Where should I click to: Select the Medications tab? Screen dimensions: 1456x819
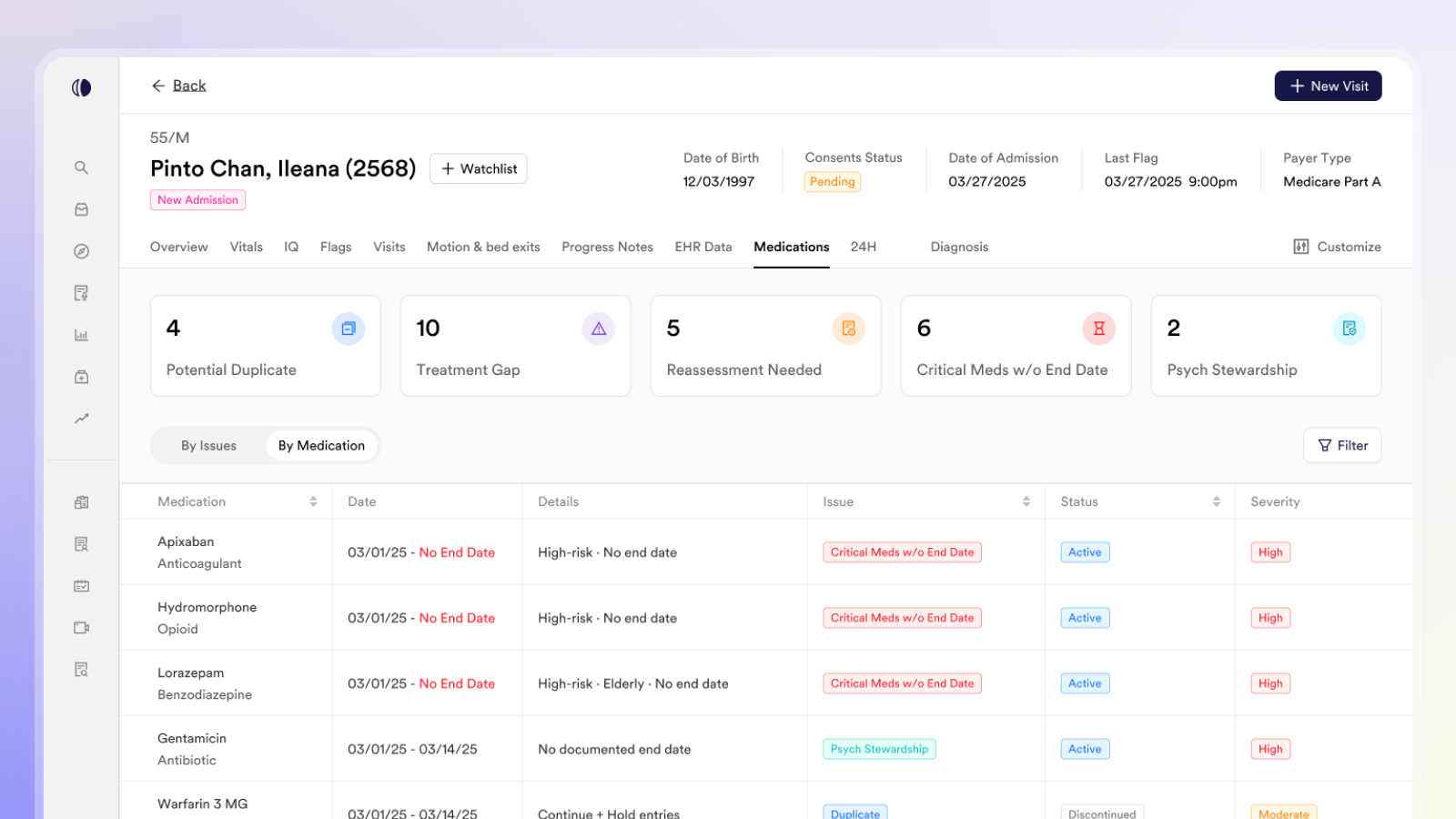792,247
